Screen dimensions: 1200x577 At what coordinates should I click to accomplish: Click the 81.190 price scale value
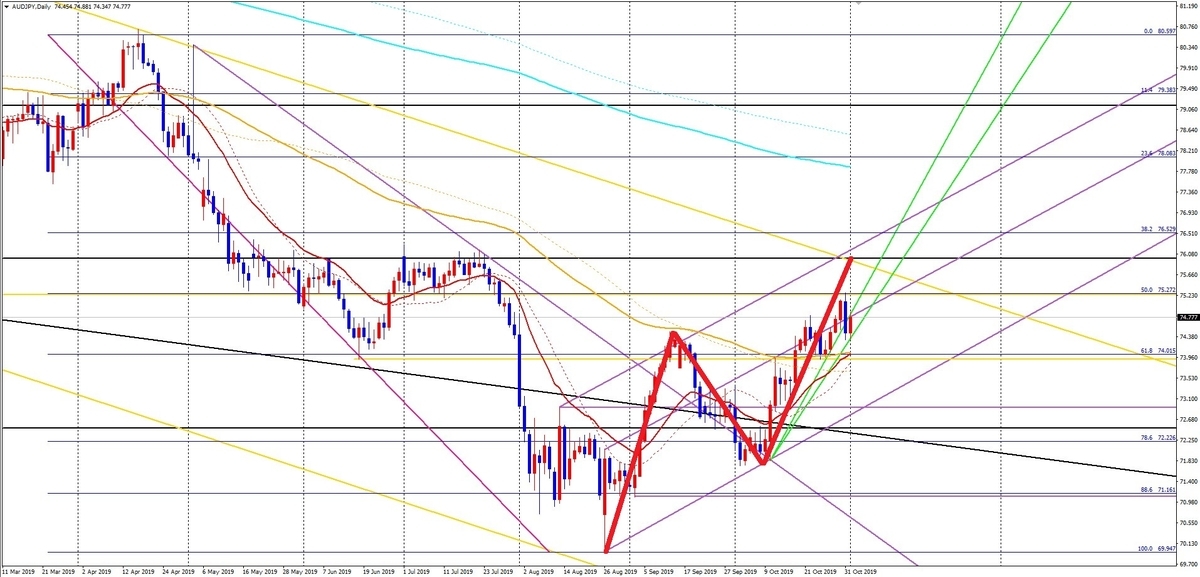click(1189, 6)
